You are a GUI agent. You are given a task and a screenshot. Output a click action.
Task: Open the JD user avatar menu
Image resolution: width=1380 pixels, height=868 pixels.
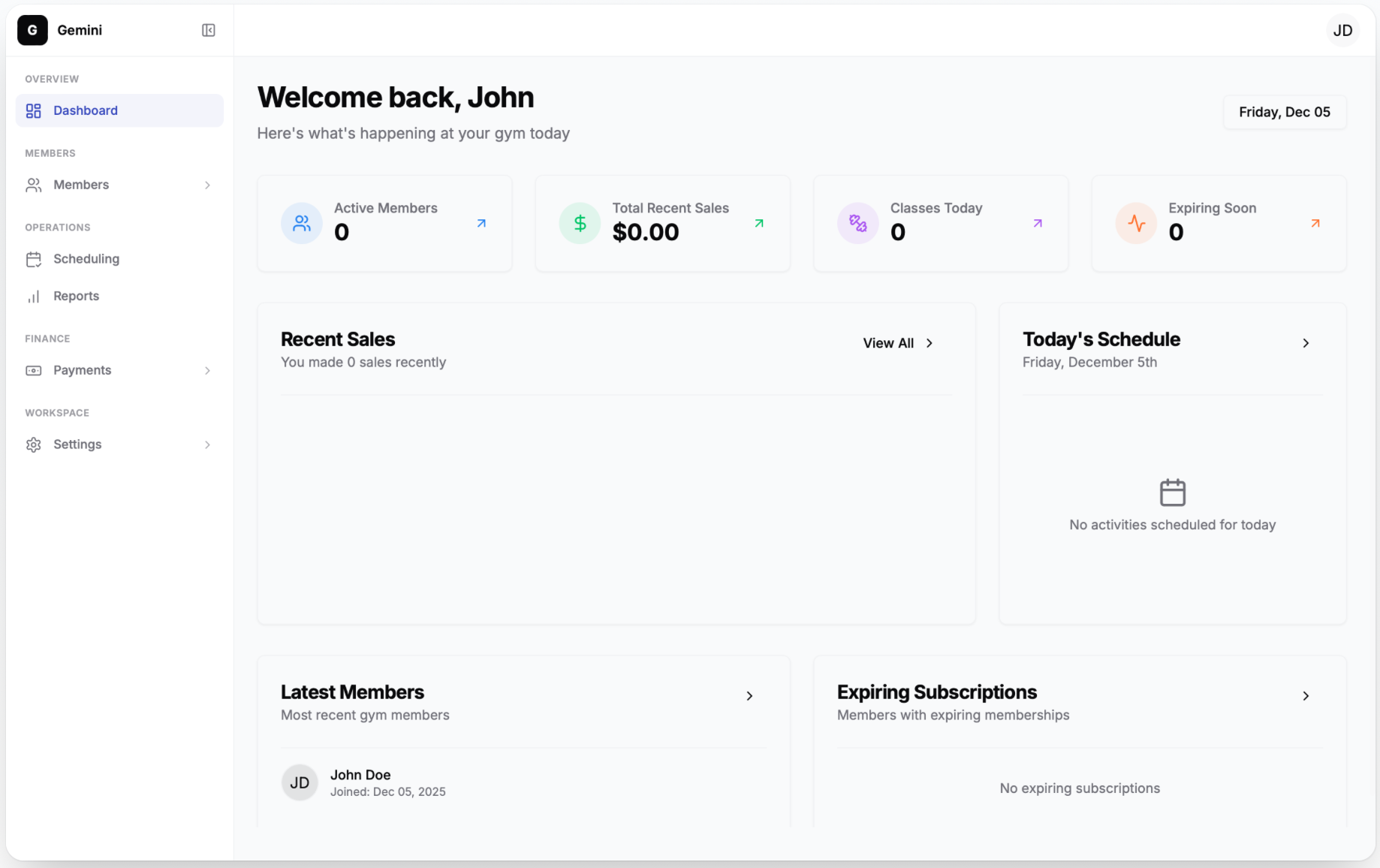(x=1342, y=30)
